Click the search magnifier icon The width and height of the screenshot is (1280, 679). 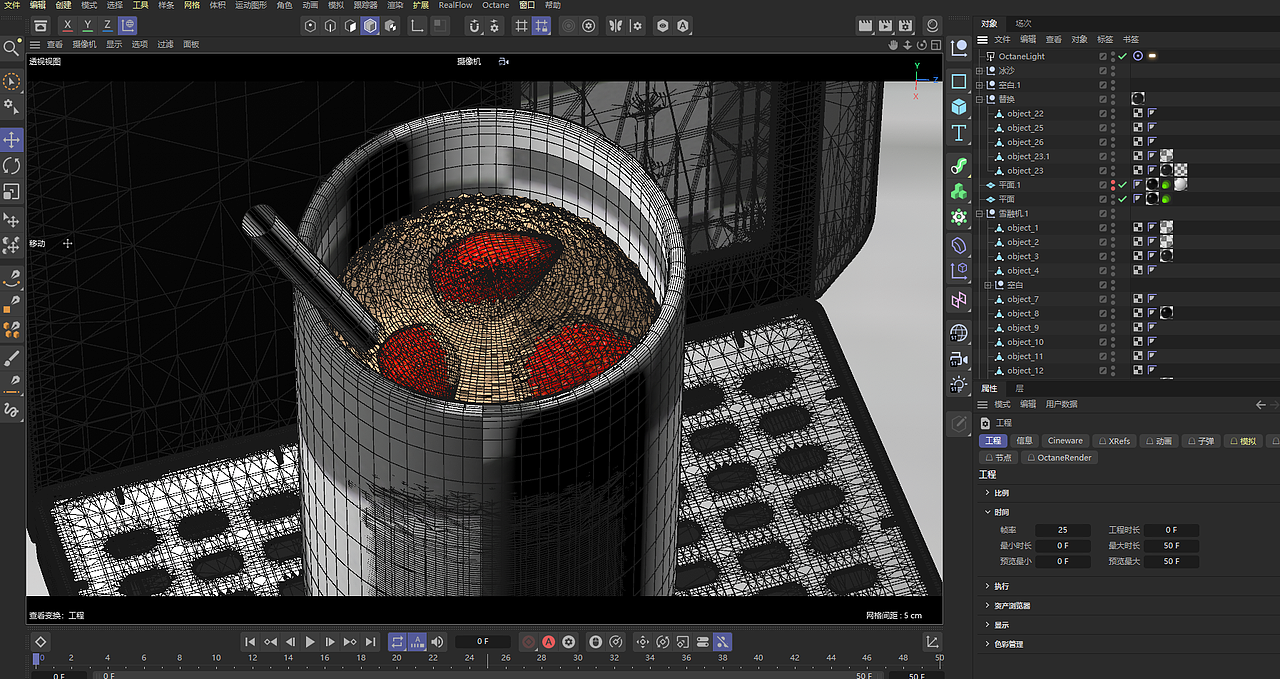coord(12,47)
